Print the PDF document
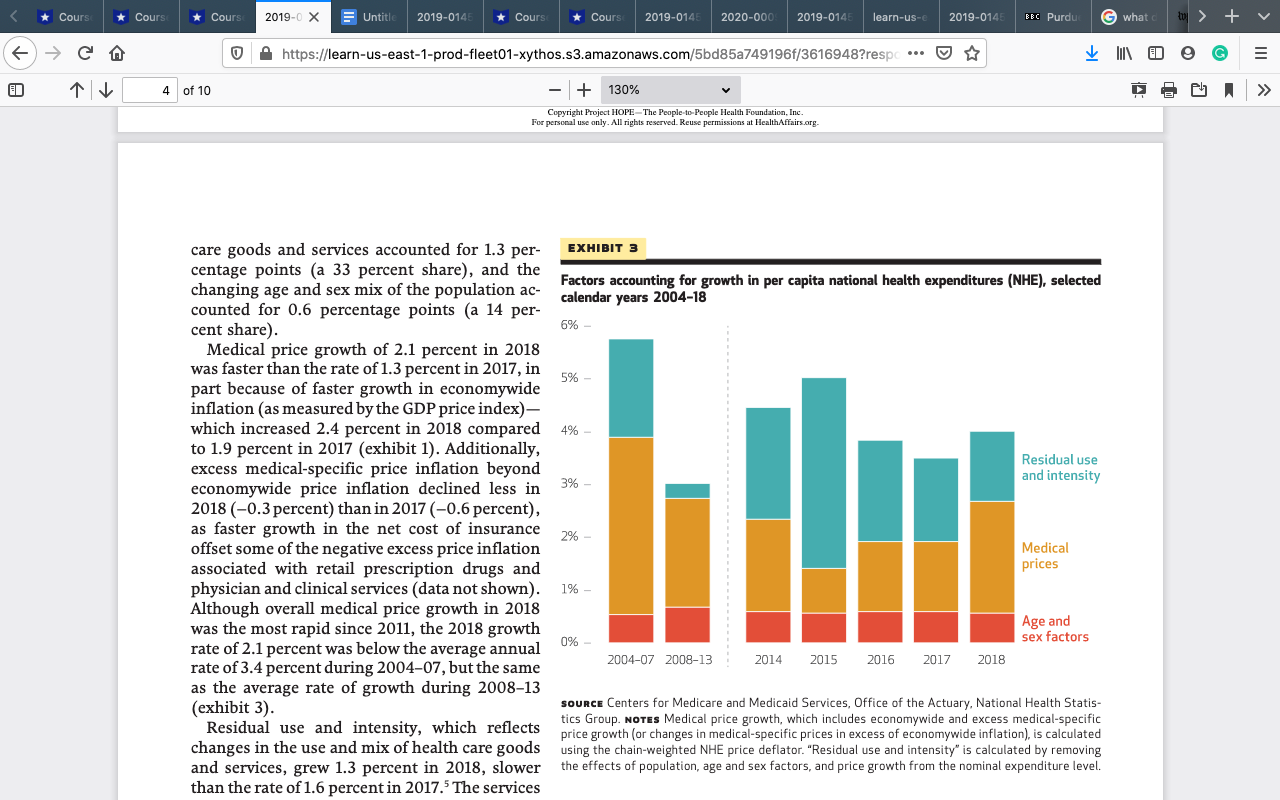Image resolution: width=1280 pixels, height=800 pixels. [1169, 90]
